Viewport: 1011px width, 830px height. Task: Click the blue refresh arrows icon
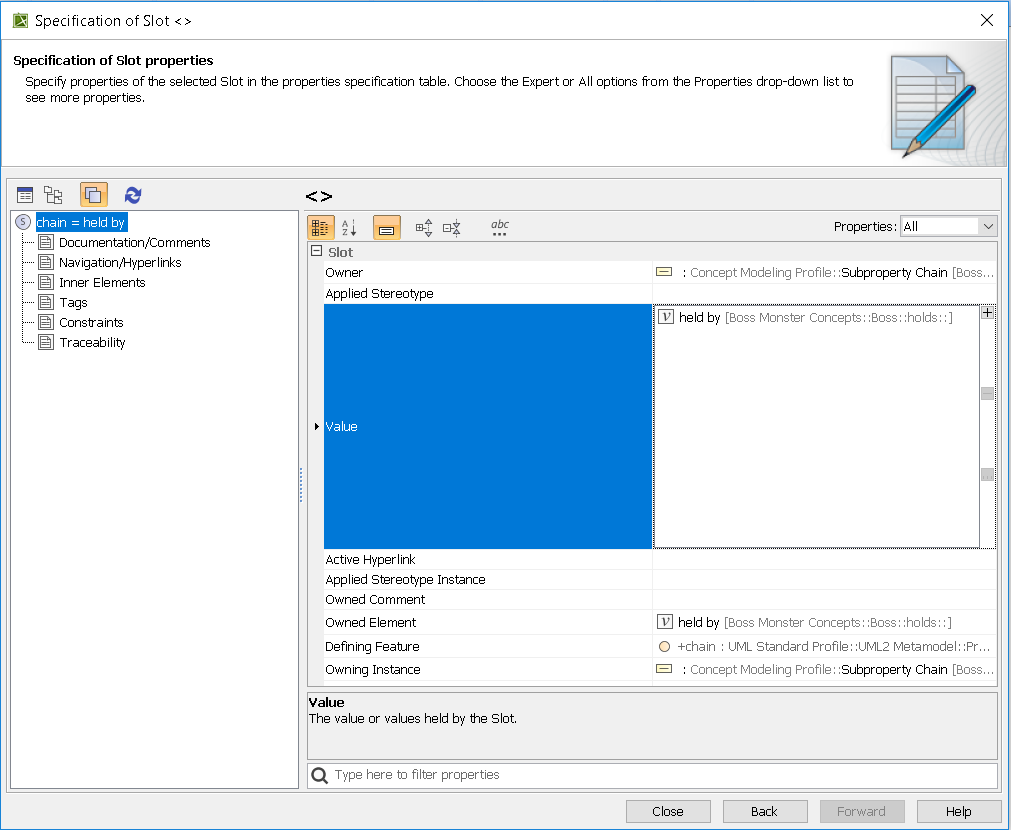133,195
